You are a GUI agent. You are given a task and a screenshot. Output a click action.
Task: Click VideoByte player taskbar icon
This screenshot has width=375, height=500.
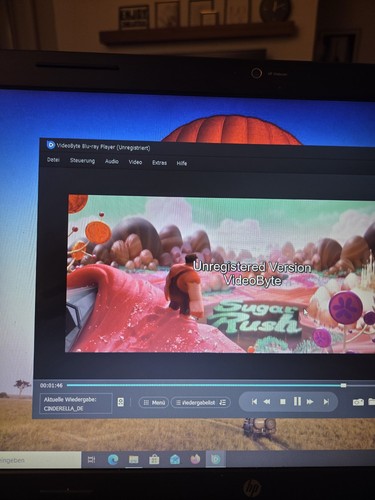[x=216, y=460]
